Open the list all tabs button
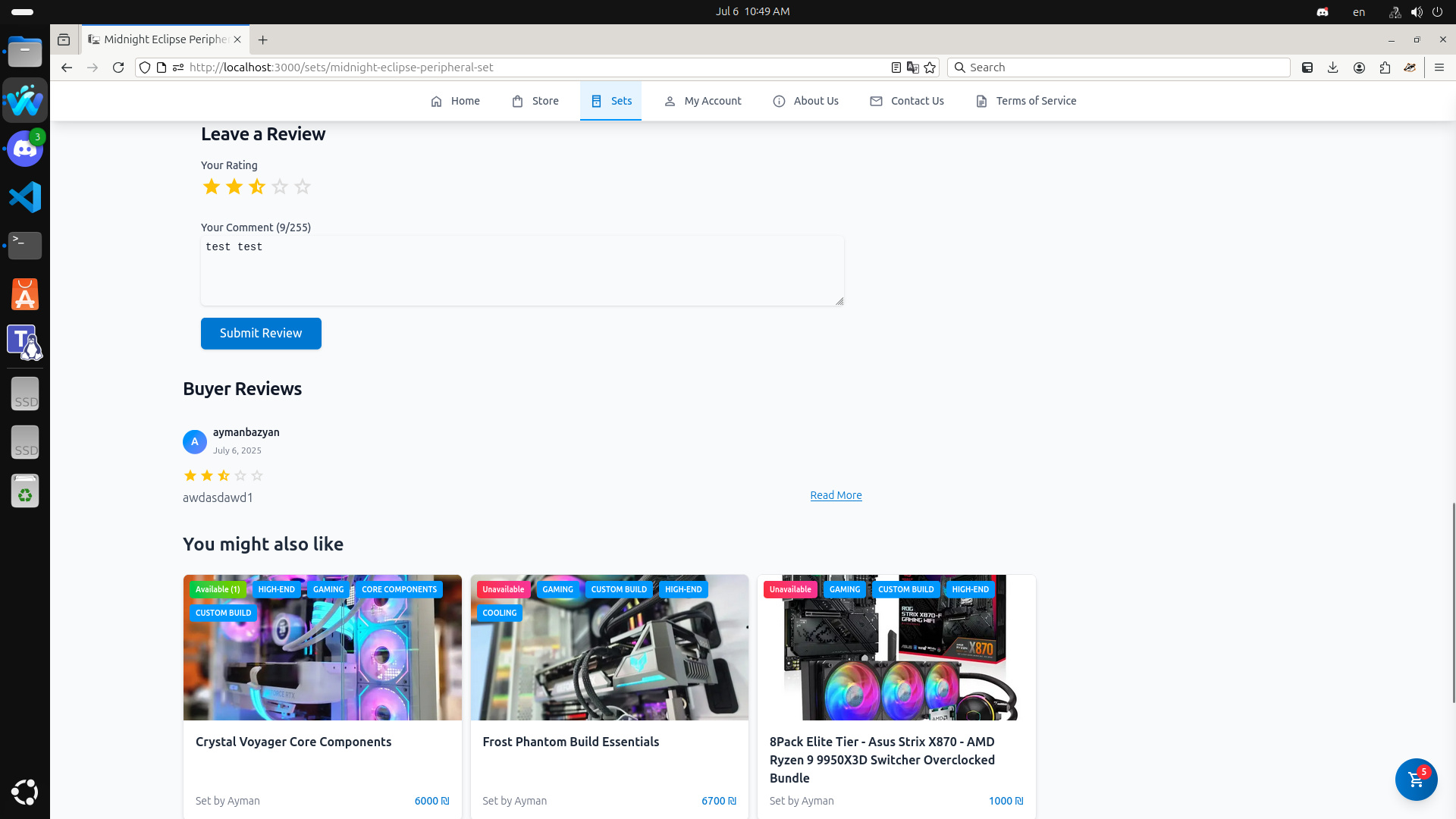1456x819 pixels. (x=64, y=39)
